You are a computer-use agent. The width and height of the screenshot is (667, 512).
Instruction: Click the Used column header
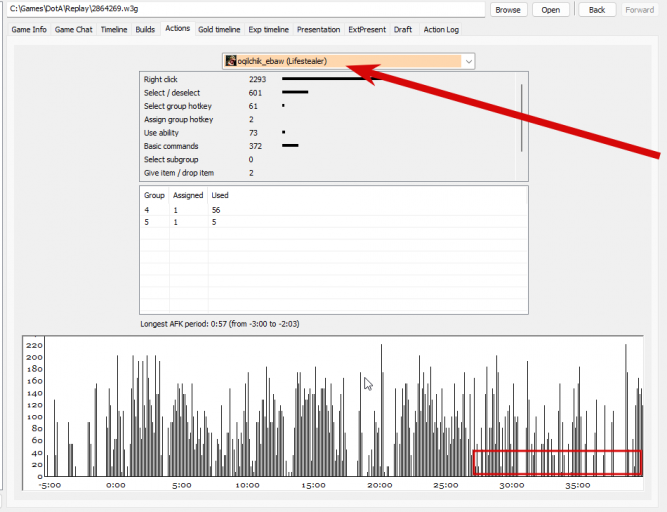220,195
